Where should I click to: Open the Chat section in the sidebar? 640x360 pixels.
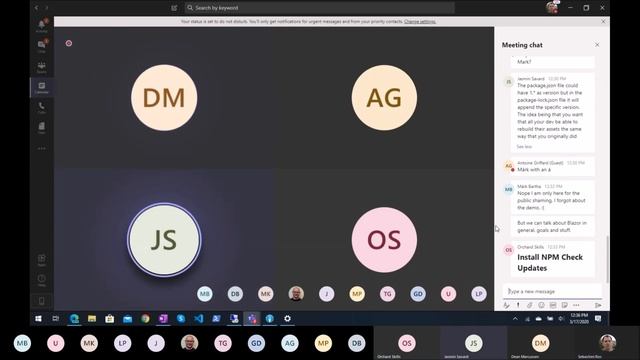(42, 46)
